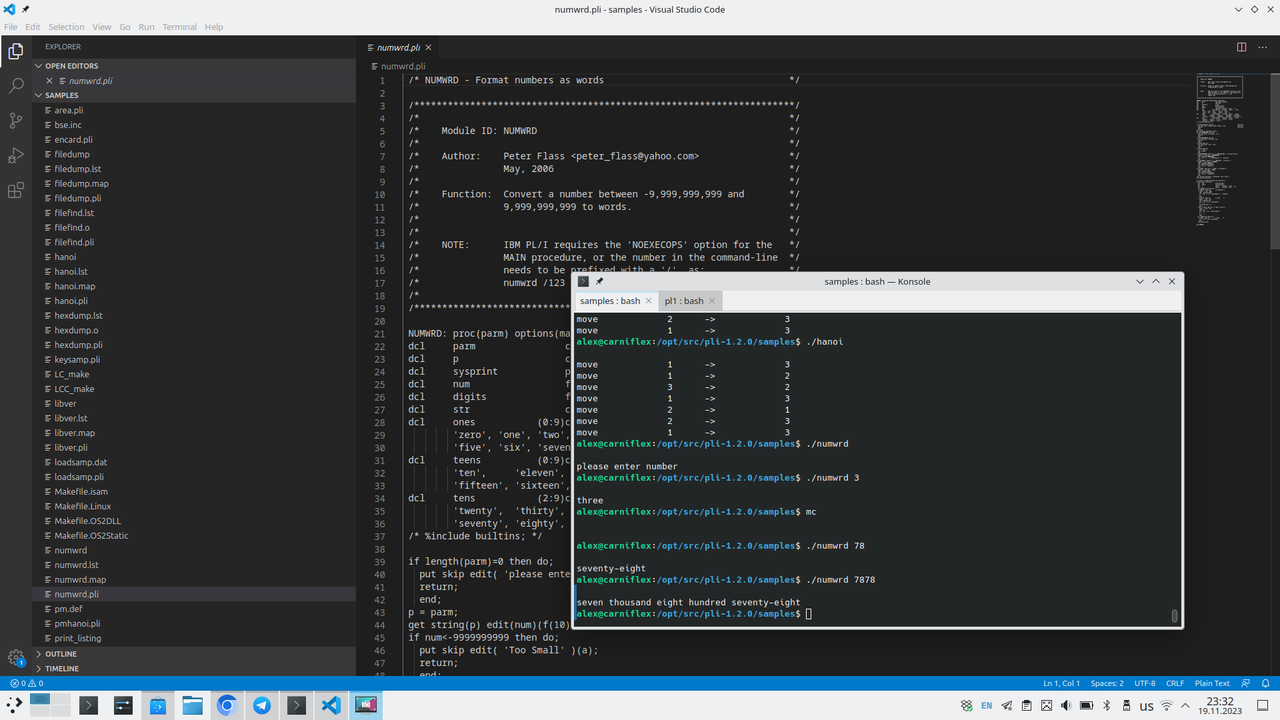The height and width of the screenshot is (720, 1280).
Task: Click editor vertical scrollbar thumb
Action: [1275, 160]
